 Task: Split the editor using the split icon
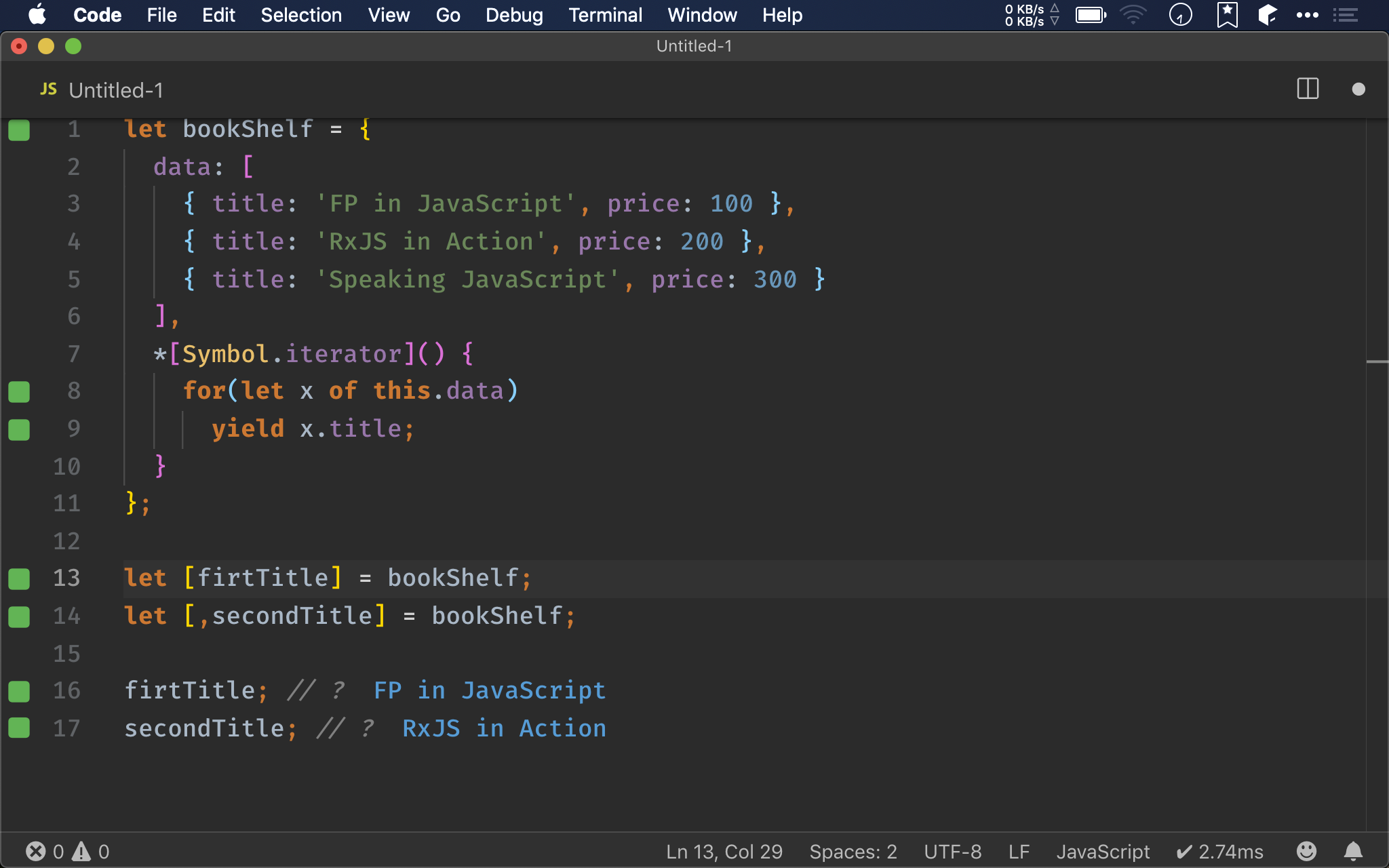[1306, 89]
